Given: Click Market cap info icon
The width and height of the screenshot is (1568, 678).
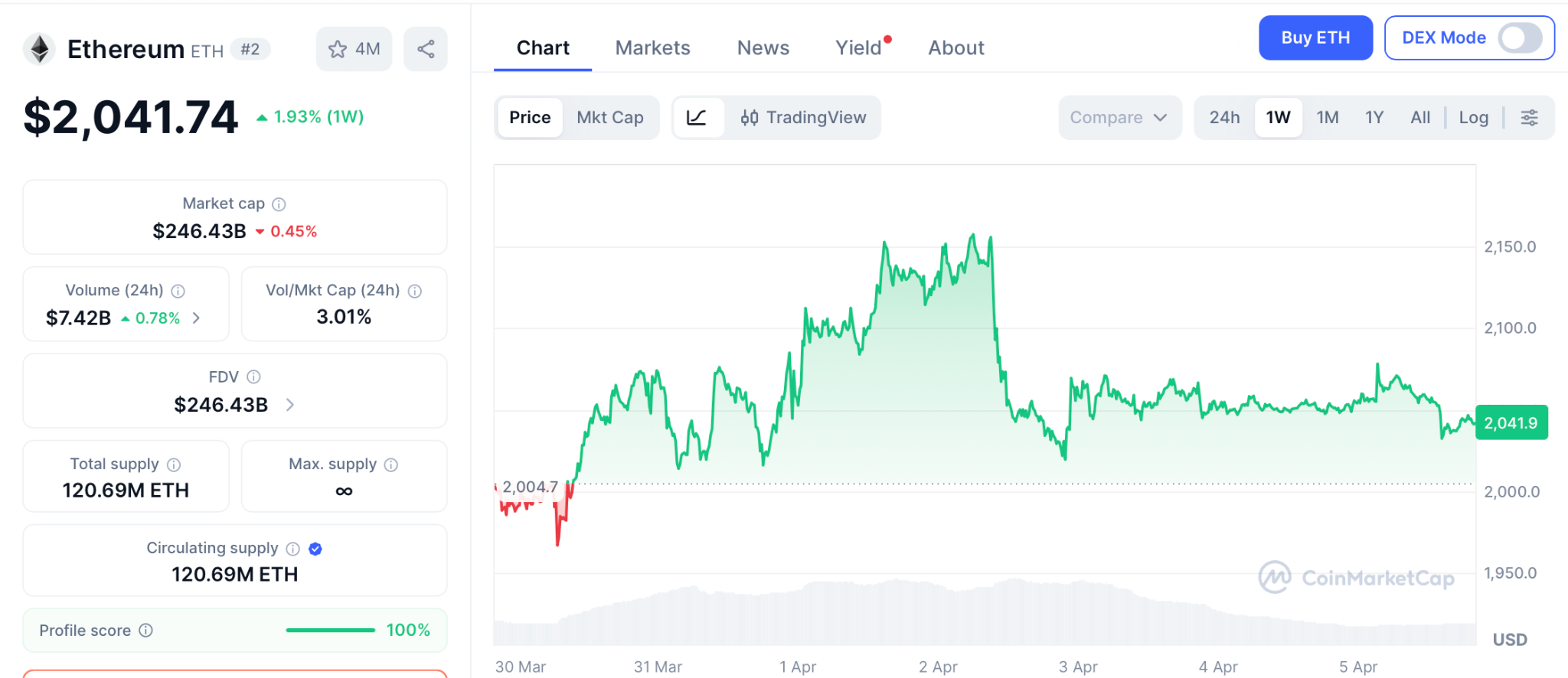Looking at the screenshot, I should [x=279, y=204].
